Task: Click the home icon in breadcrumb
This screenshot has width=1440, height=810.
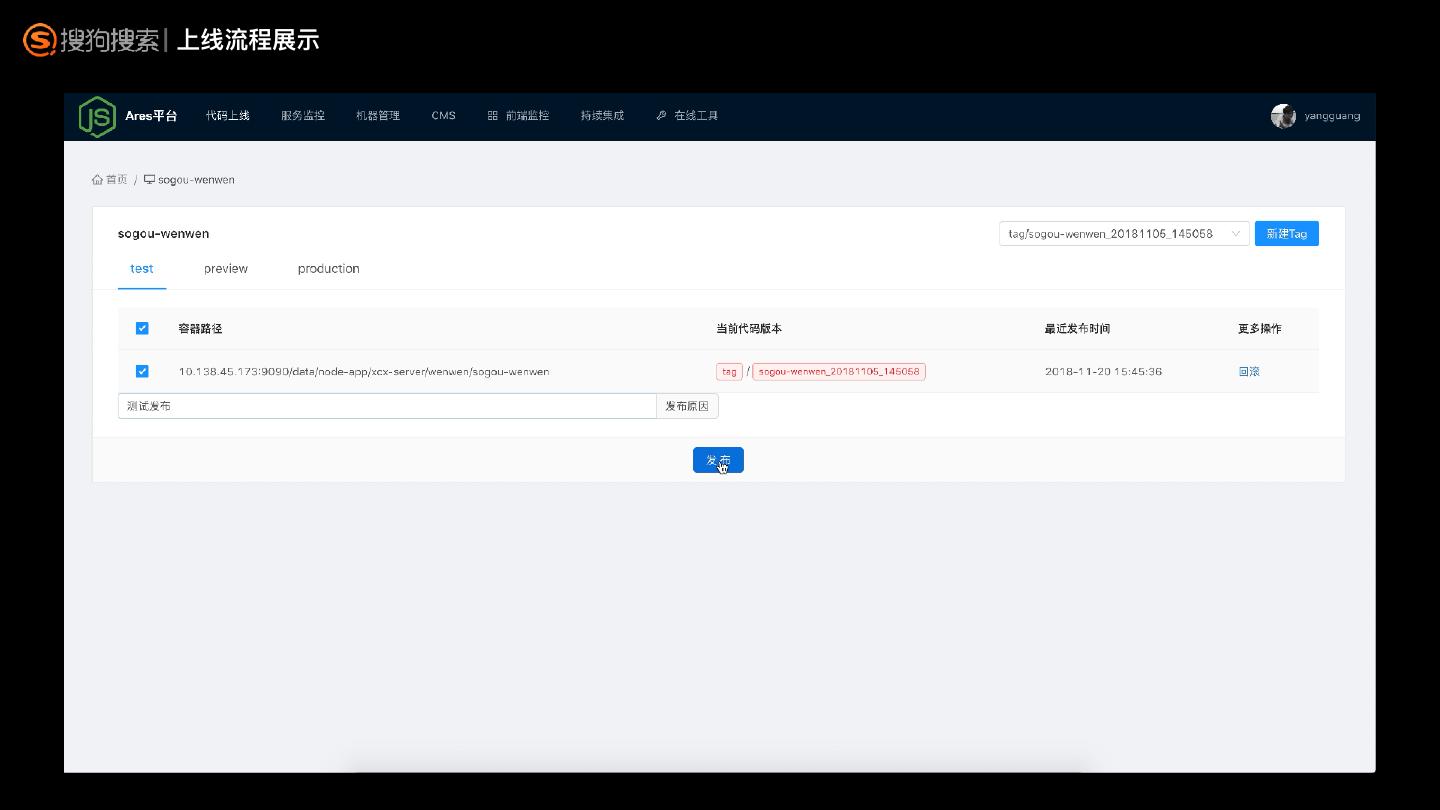Action: tap(97, 180)
